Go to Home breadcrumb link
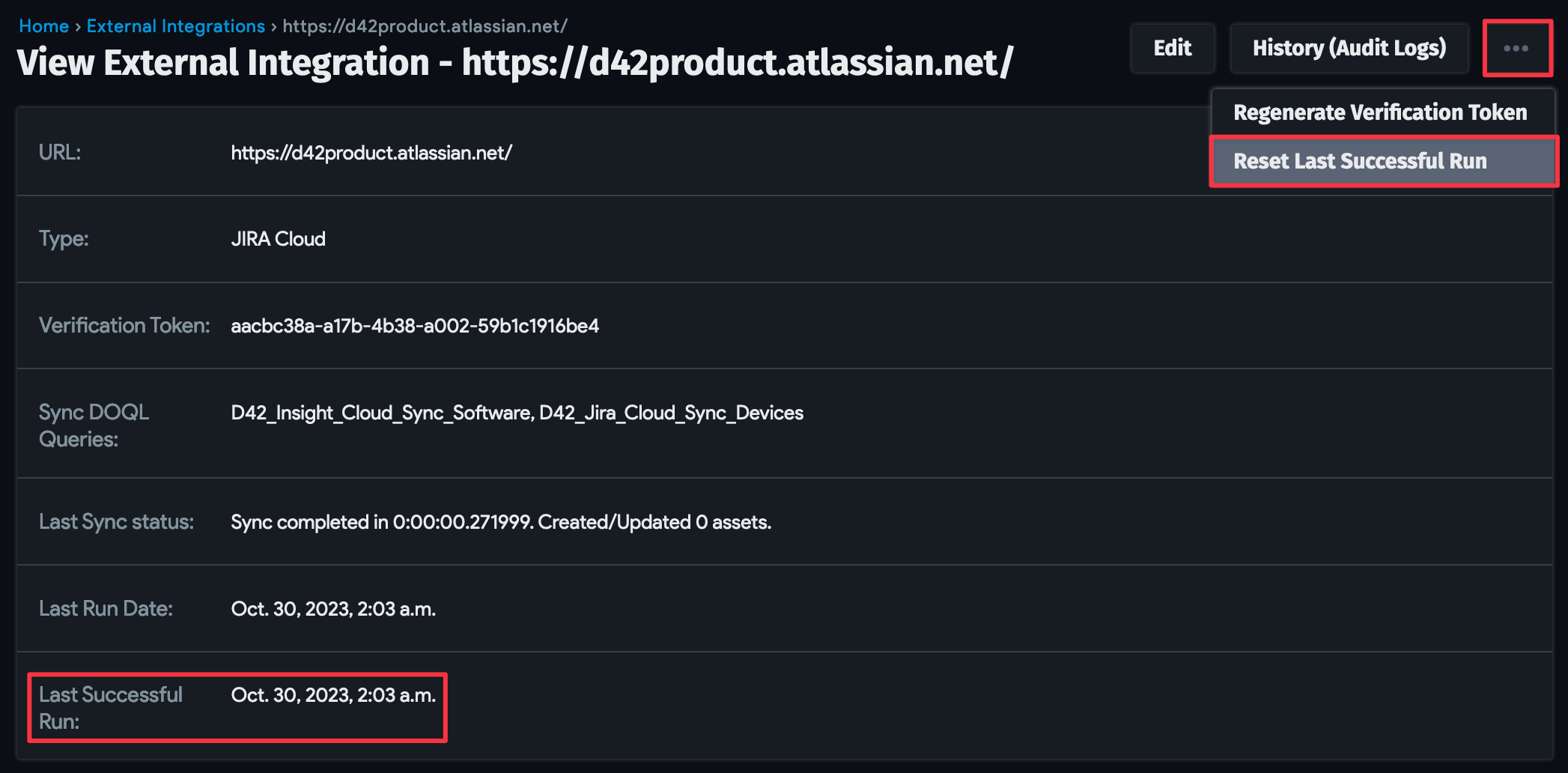This screenshot has height=773, width=1568. pos(43,26)
